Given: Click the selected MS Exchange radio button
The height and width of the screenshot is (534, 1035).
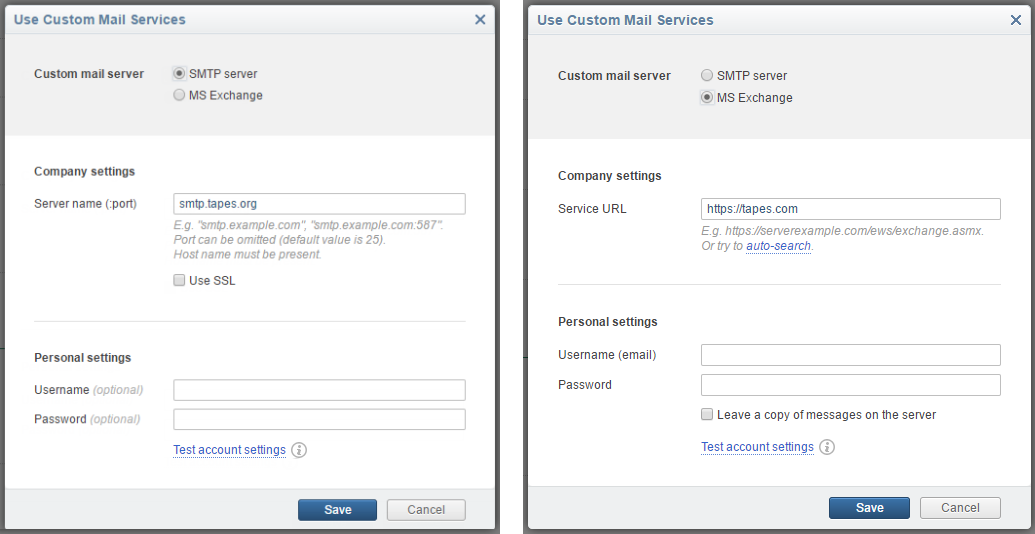Looking at the screenshot, I should tap(707, 98).
